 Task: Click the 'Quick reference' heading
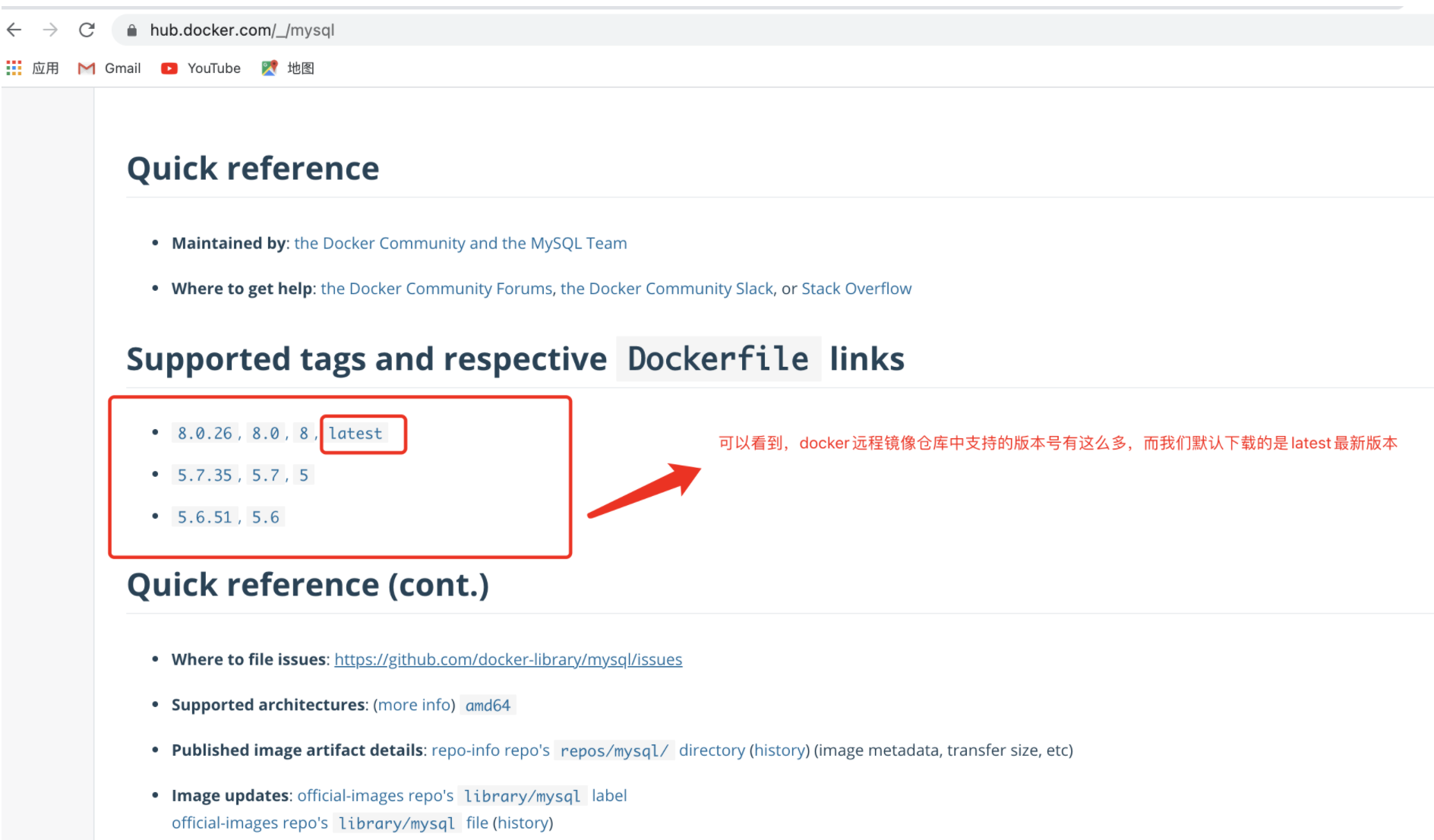pos(253,168)
